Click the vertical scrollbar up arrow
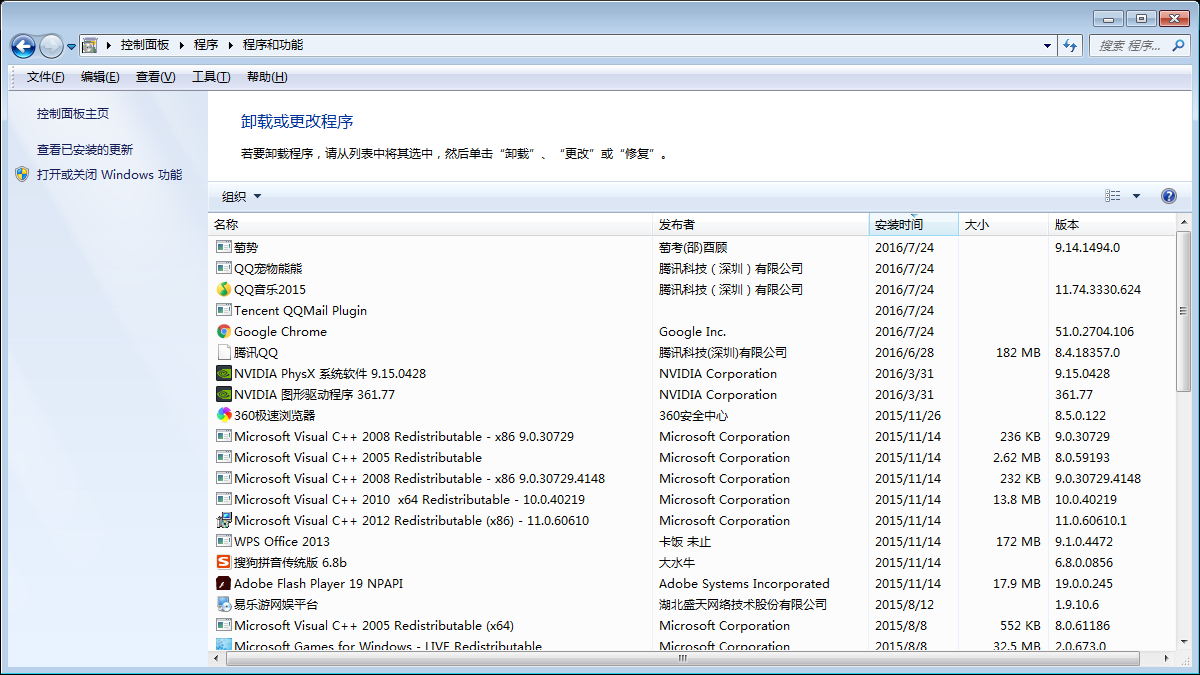Image resolution: width=1200 pixels, height=675 pixels. coord(1184,222)
